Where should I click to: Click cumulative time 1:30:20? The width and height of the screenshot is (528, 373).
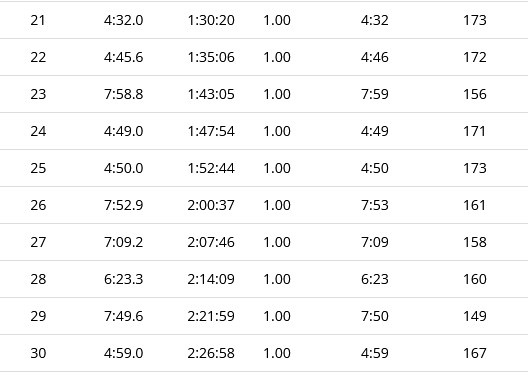(x=211, y=20)
